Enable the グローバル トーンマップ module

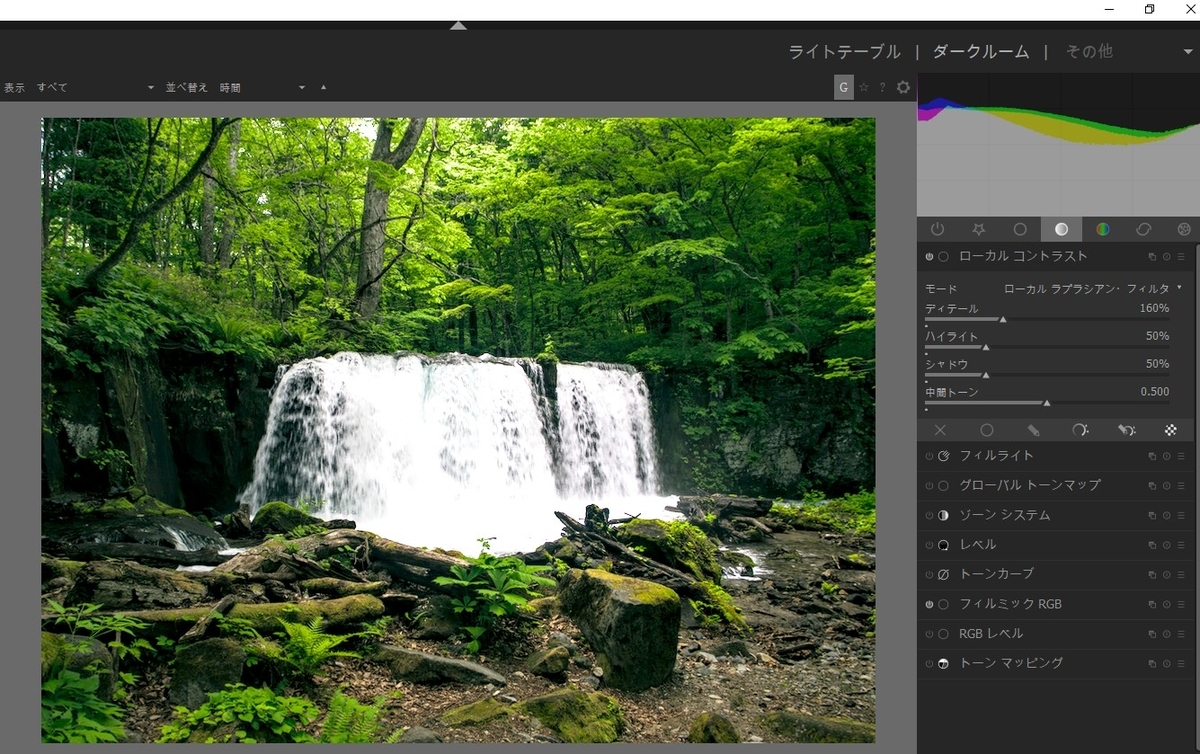(929, 486)
